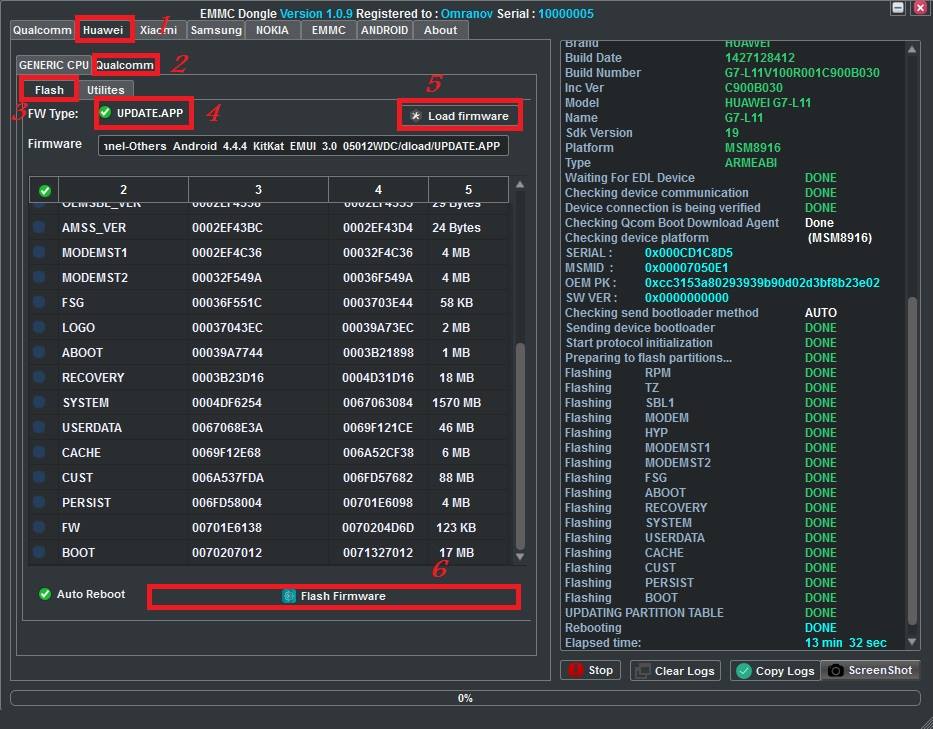The height and width of the screenshot is (729, 933).
Task: Select the Qualcomm sub-tab under Huawei
Action: pos(125,65)
